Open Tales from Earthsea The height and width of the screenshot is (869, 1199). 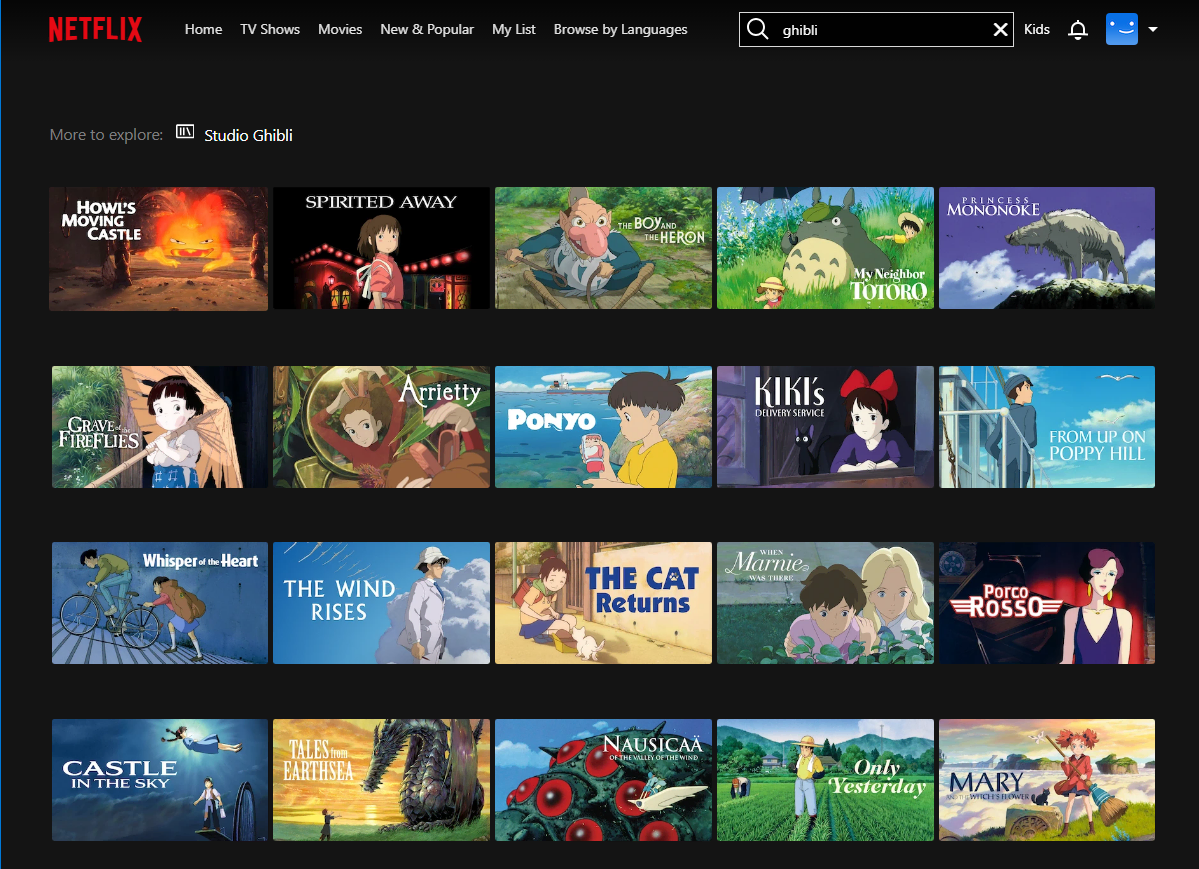point(382,780)
